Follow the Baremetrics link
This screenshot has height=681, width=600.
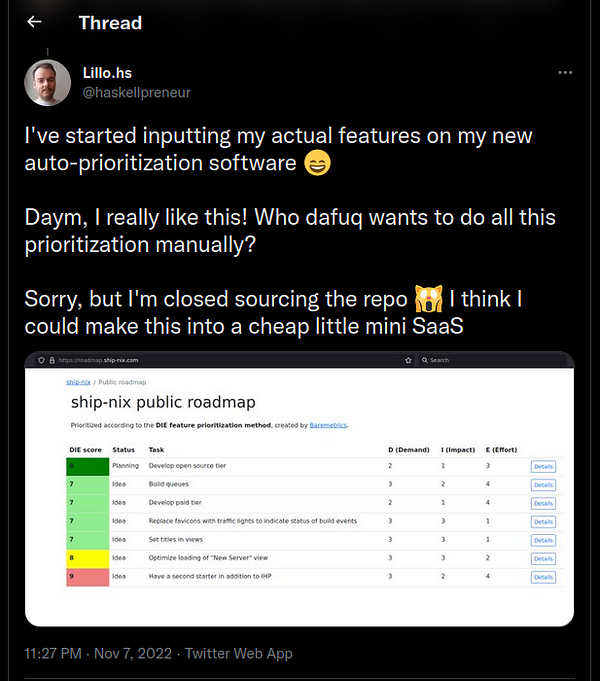tap(328, 425)
